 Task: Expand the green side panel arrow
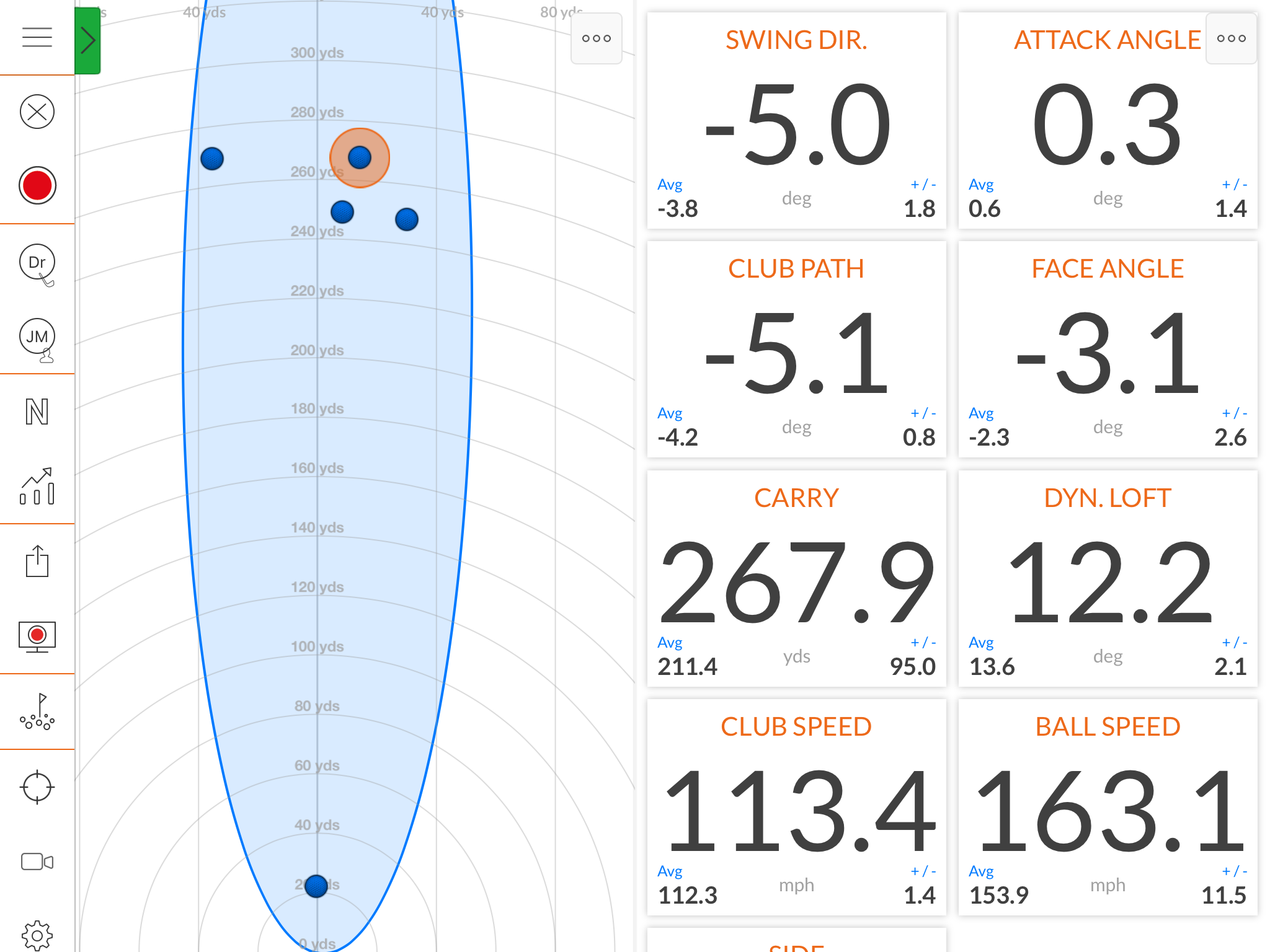pyautogui.click(x=87, y=41)
